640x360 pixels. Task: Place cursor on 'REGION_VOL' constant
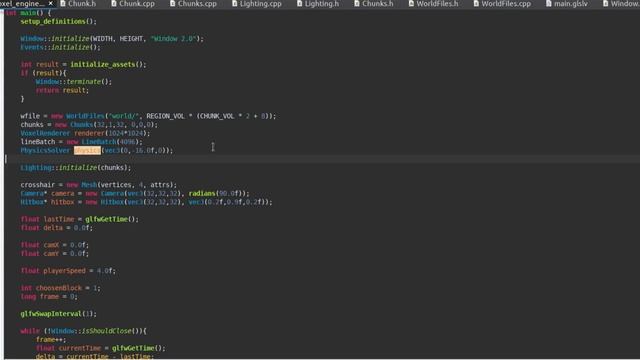[x=165, y=116]
